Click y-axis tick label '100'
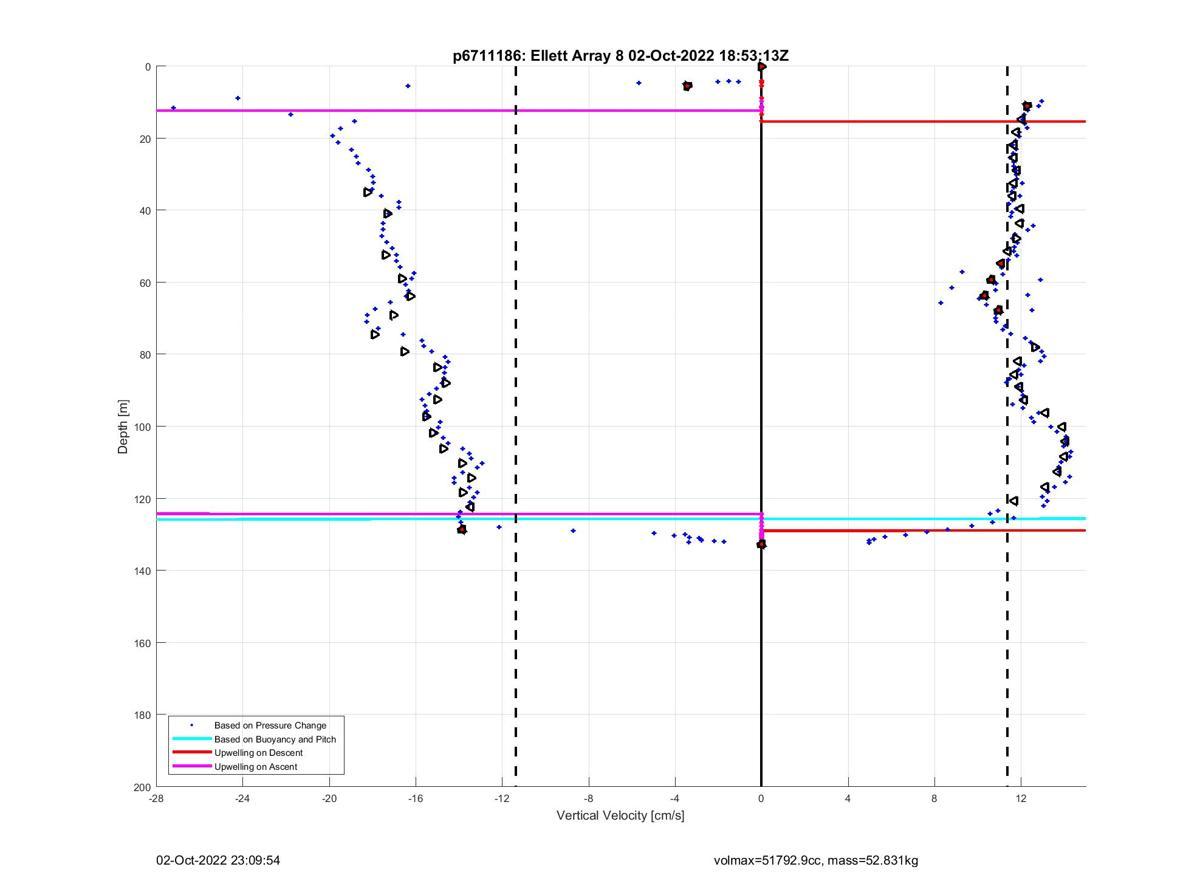The image size is (1200, 885). tap(142, 427)
